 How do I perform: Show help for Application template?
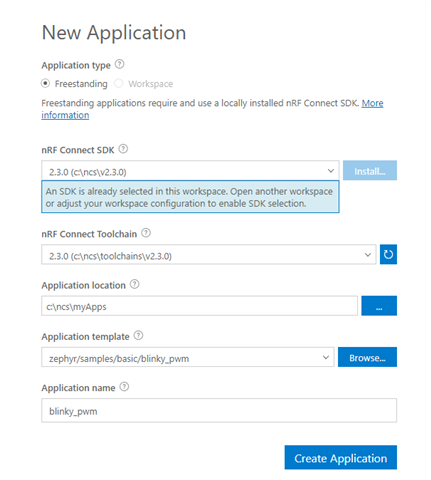pos(138,335)
